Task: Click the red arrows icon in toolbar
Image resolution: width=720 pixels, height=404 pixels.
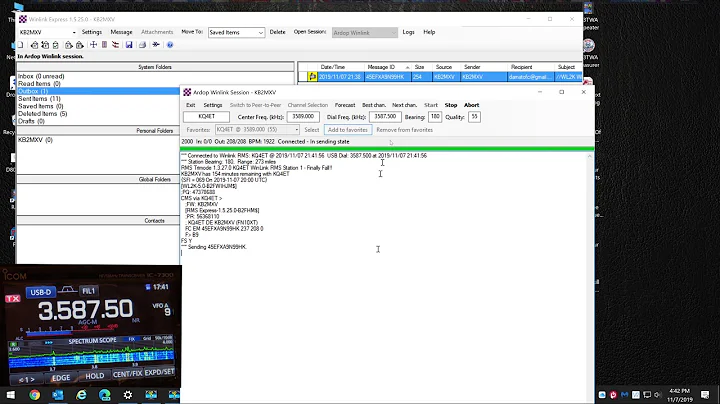Action: coord(115,45)
